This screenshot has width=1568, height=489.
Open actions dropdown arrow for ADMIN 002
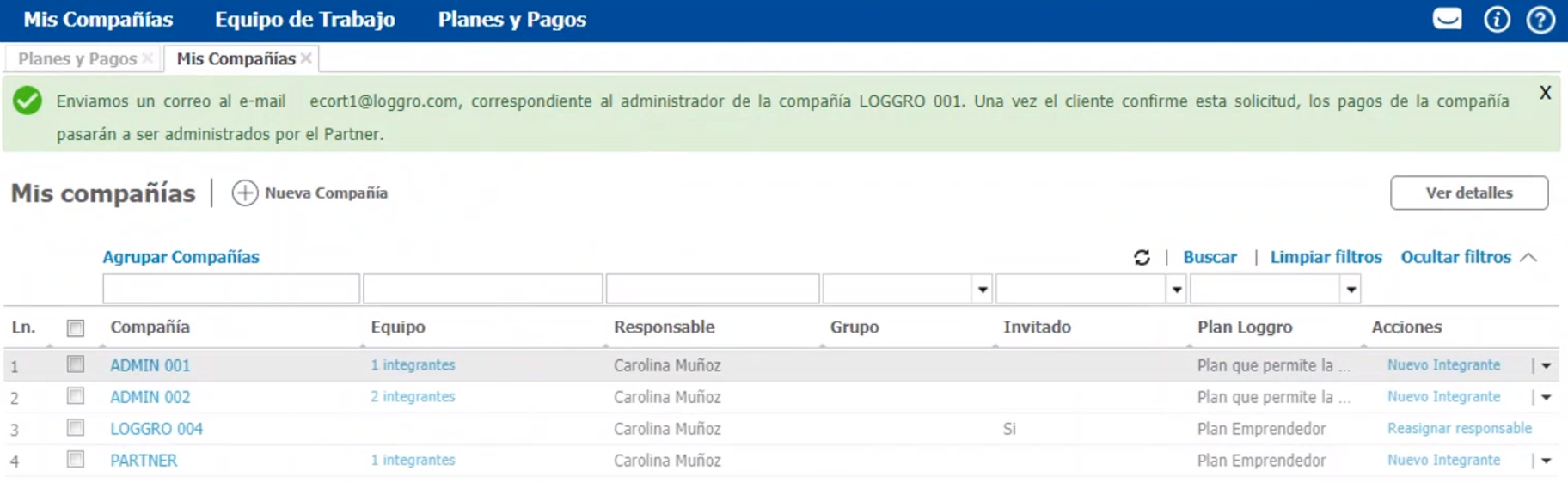click(1546, 397)
